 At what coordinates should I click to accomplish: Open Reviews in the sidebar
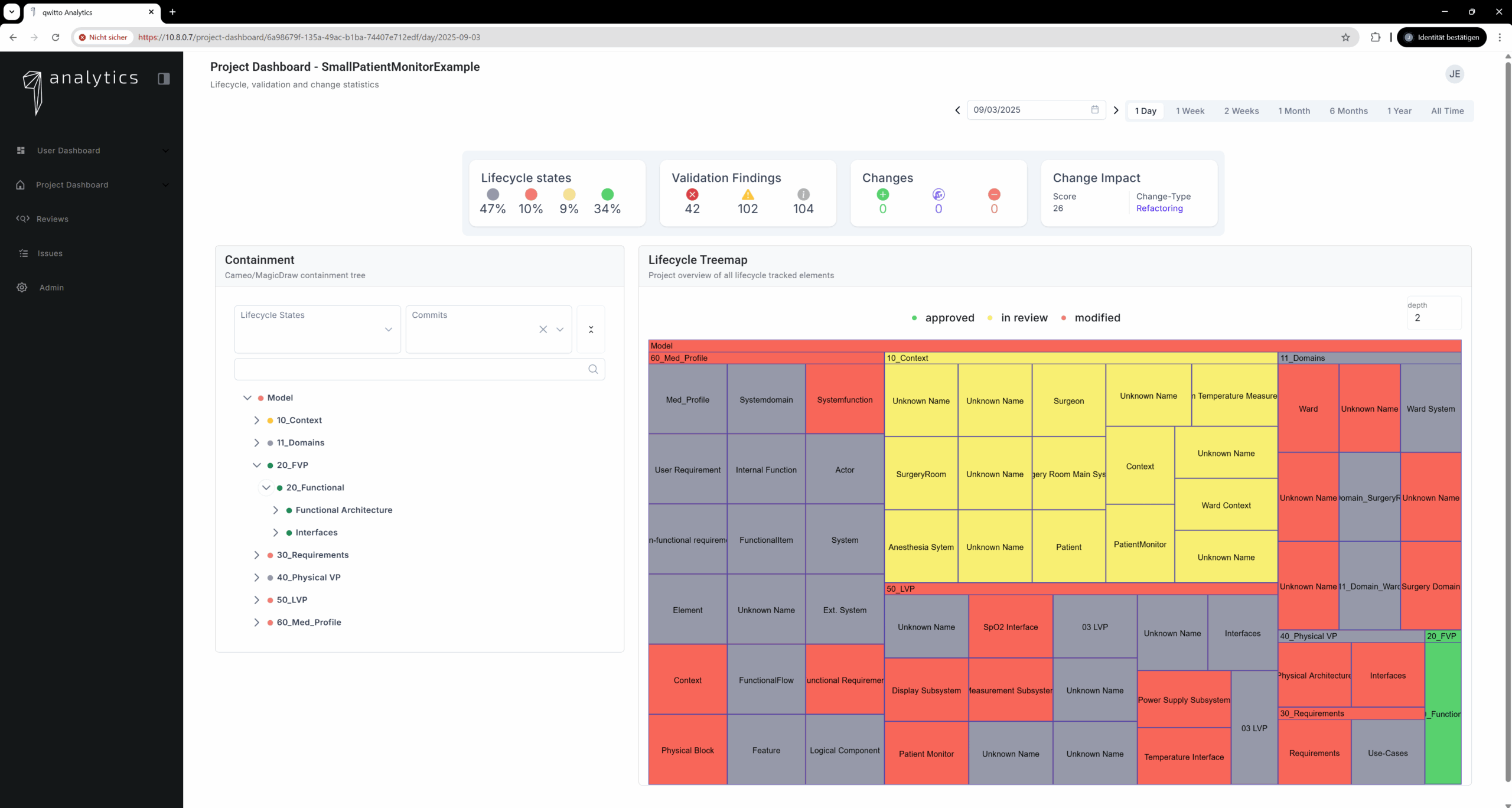(x=52, y=219)
